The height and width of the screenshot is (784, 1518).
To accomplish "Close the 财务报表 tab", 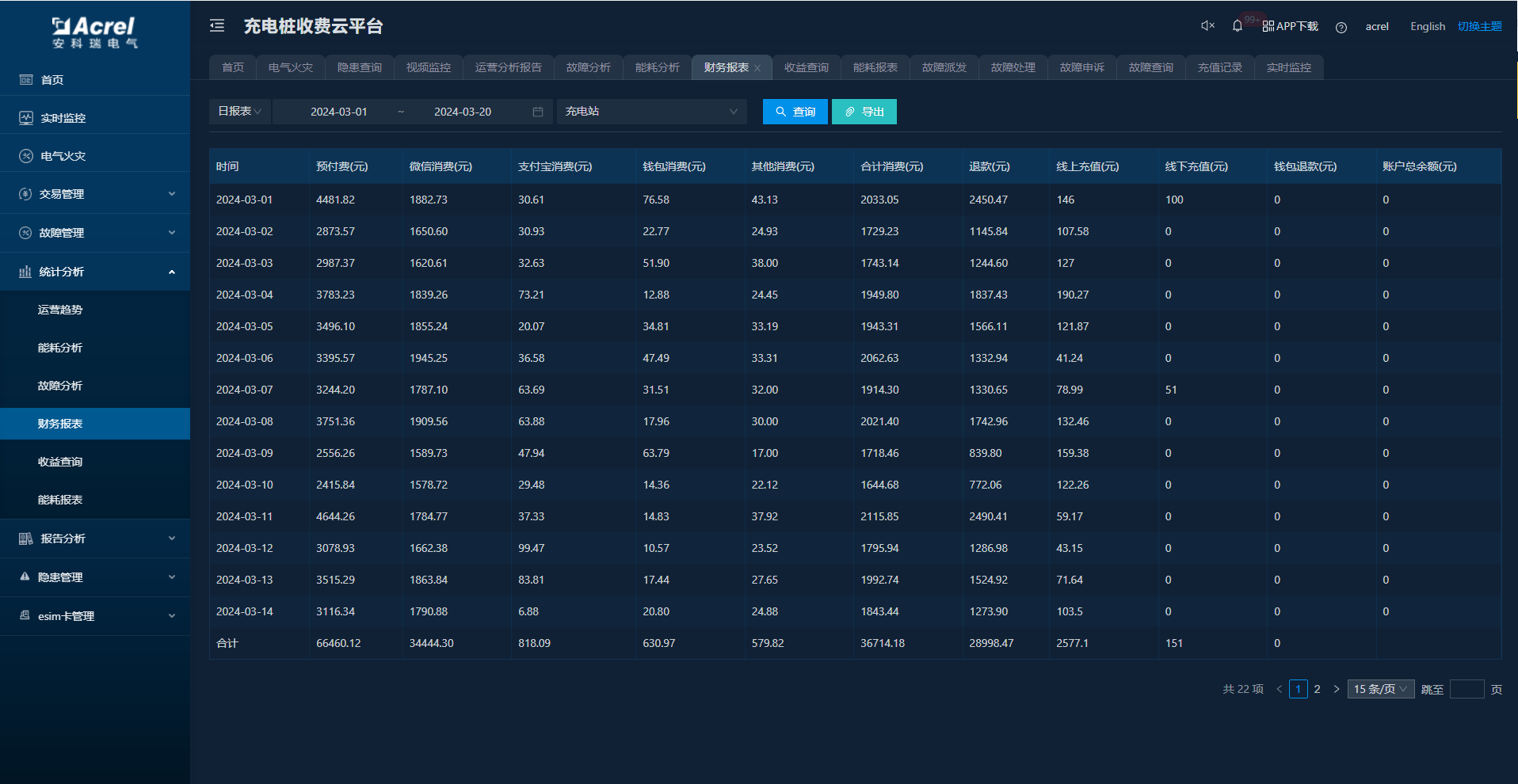I will click(x=757, y=68).
